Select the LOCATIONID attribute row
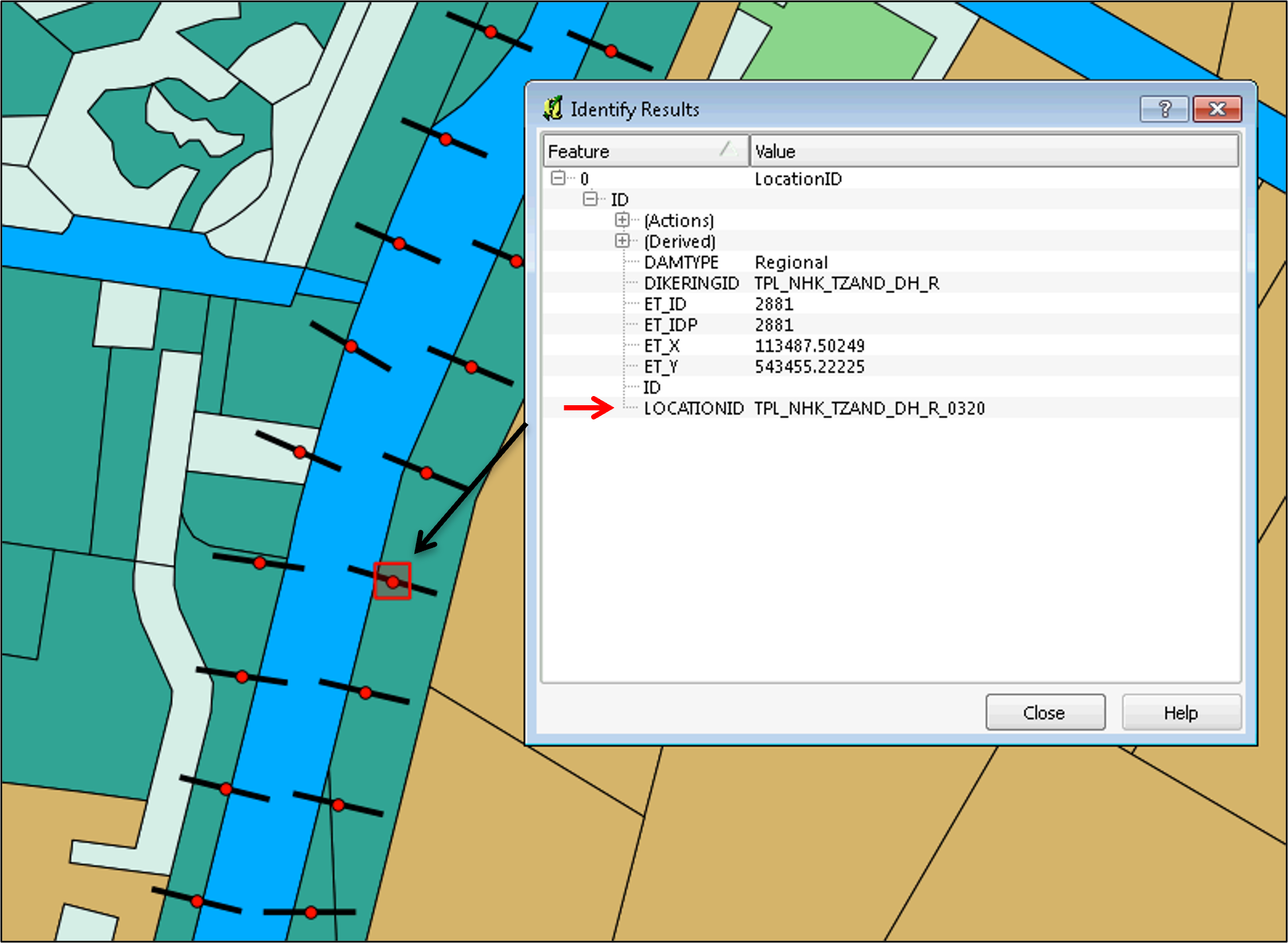The width and height of the screenshot is (1288, 943). [x=695, y=408]
